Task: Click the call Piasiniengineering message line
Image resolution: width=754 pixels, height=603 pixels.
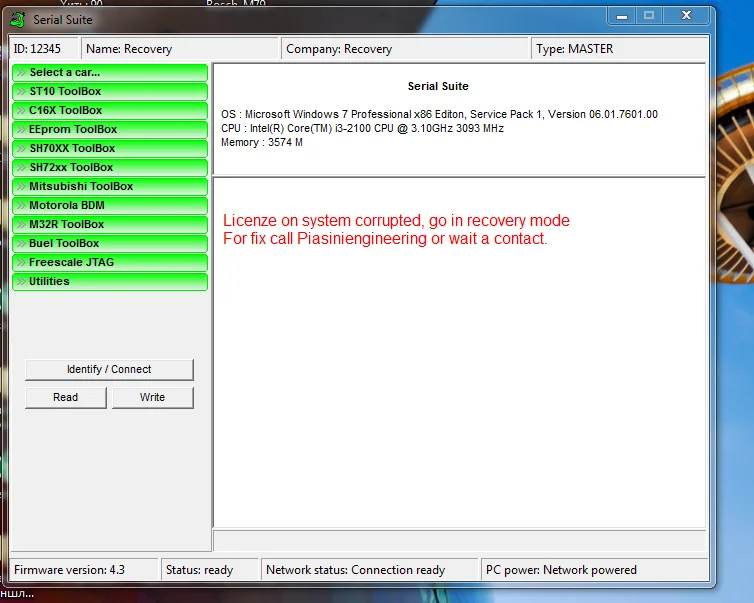Action: 385,239
